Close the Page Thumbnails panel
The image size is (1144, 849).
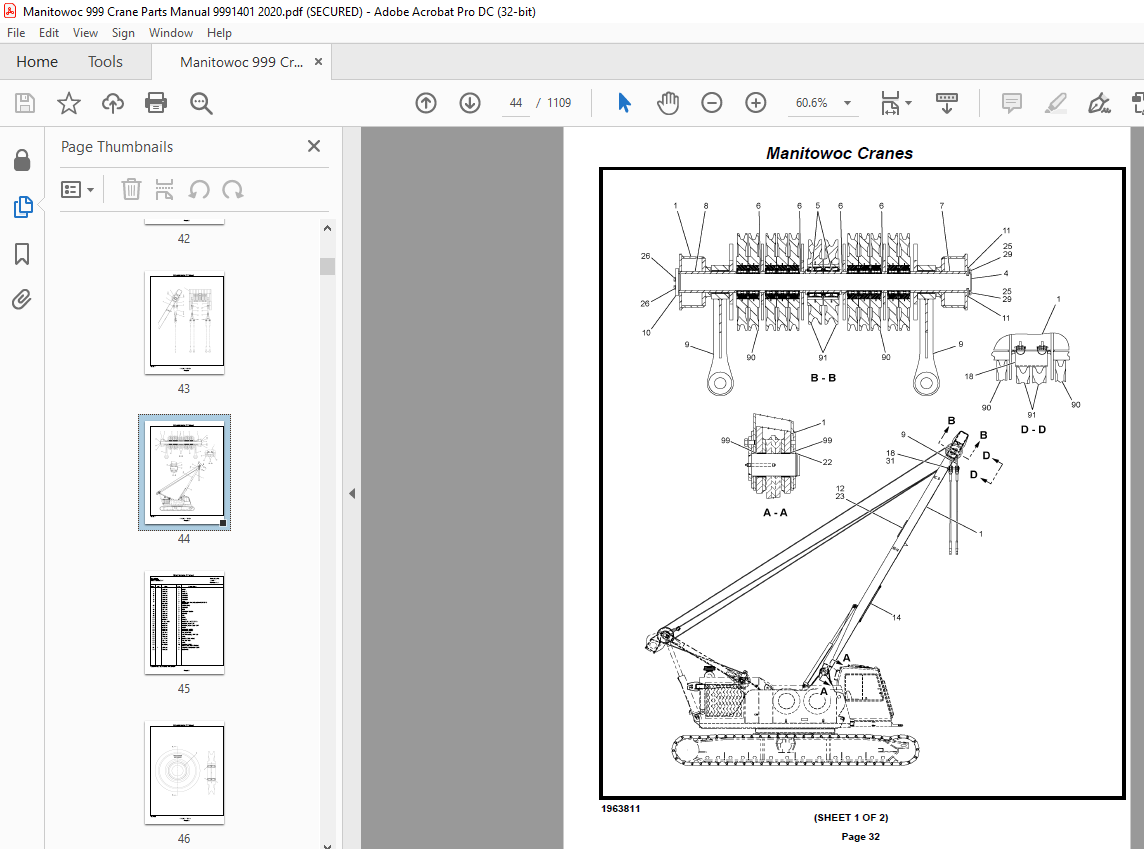pos(314,146)
